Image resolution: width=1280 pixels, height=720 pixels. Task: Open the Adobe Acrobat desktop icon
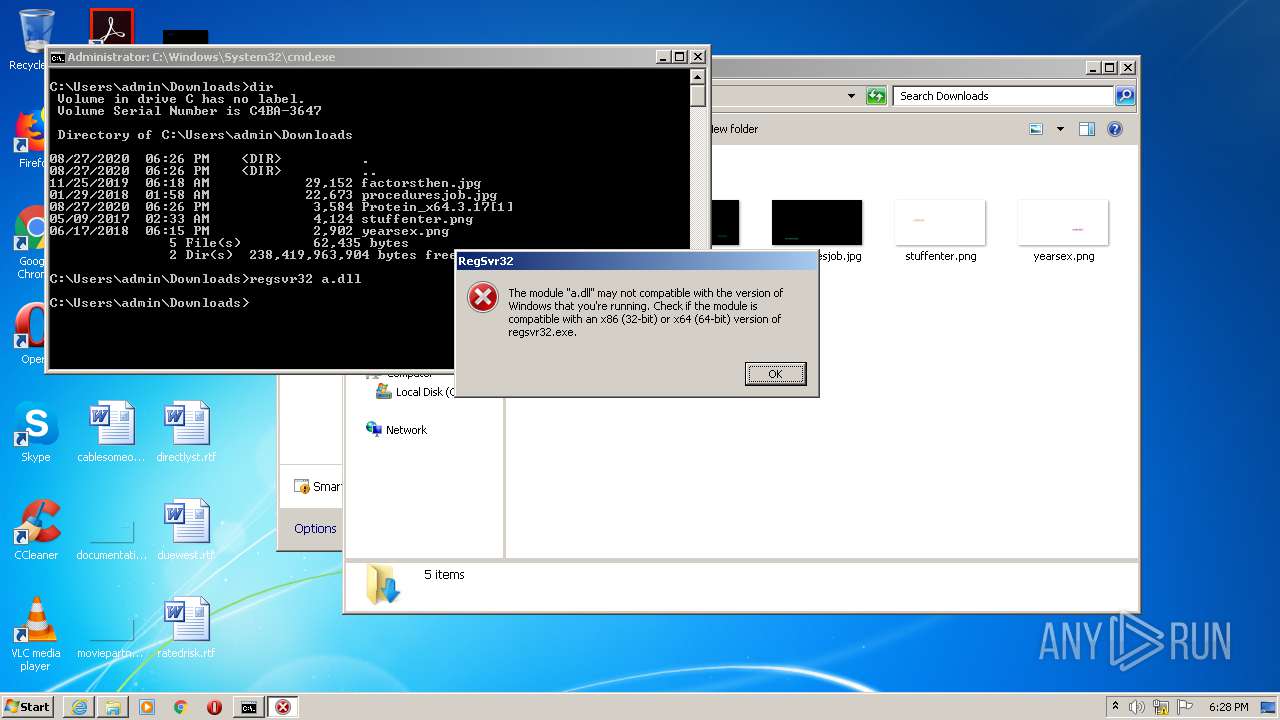click(111, 27)
